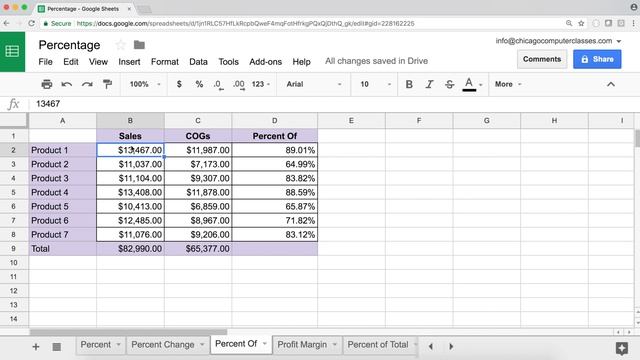Open the zoom 100% dropdown

(145, 84)
